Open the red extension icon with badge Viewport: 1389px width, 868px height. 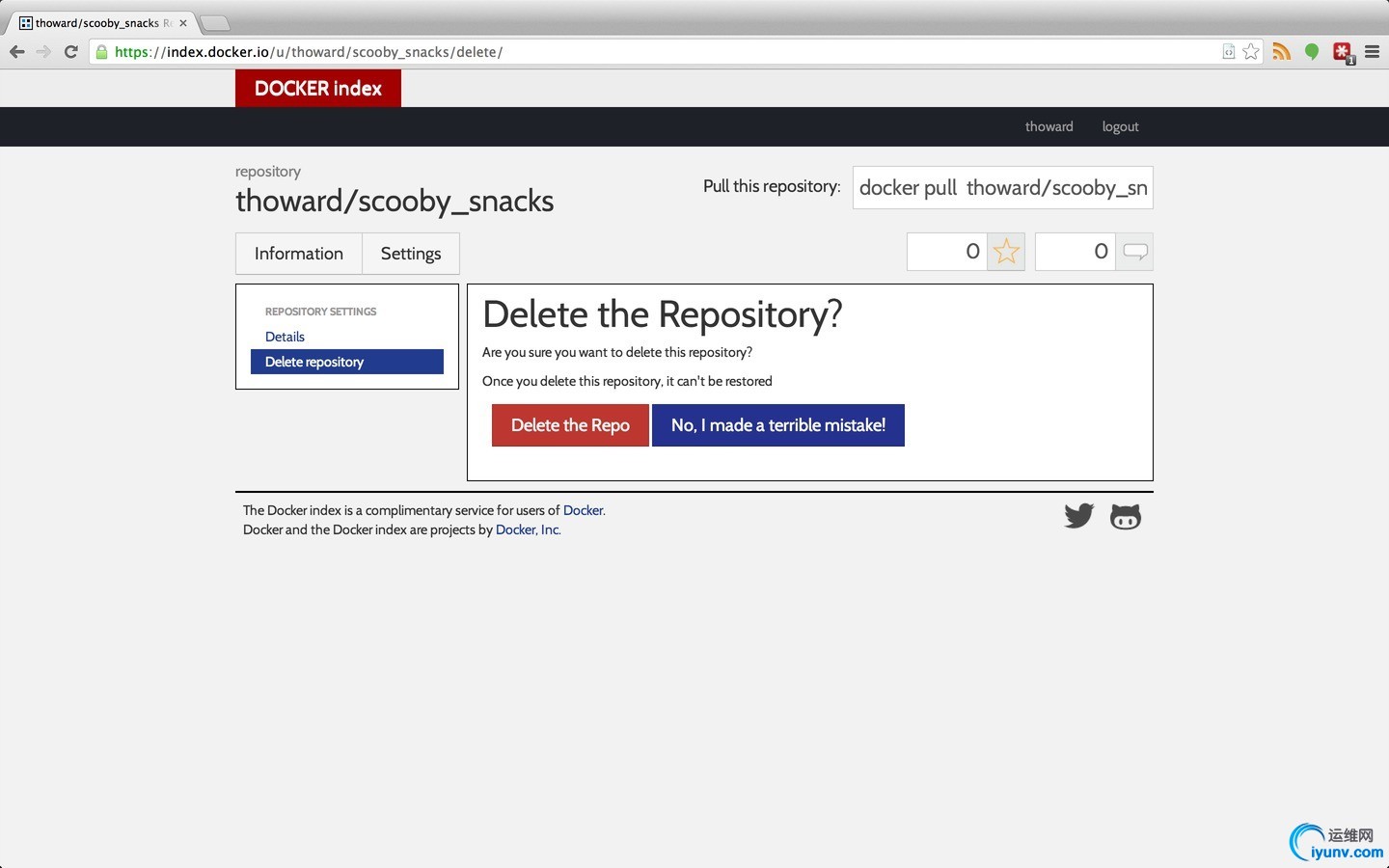1344,53
